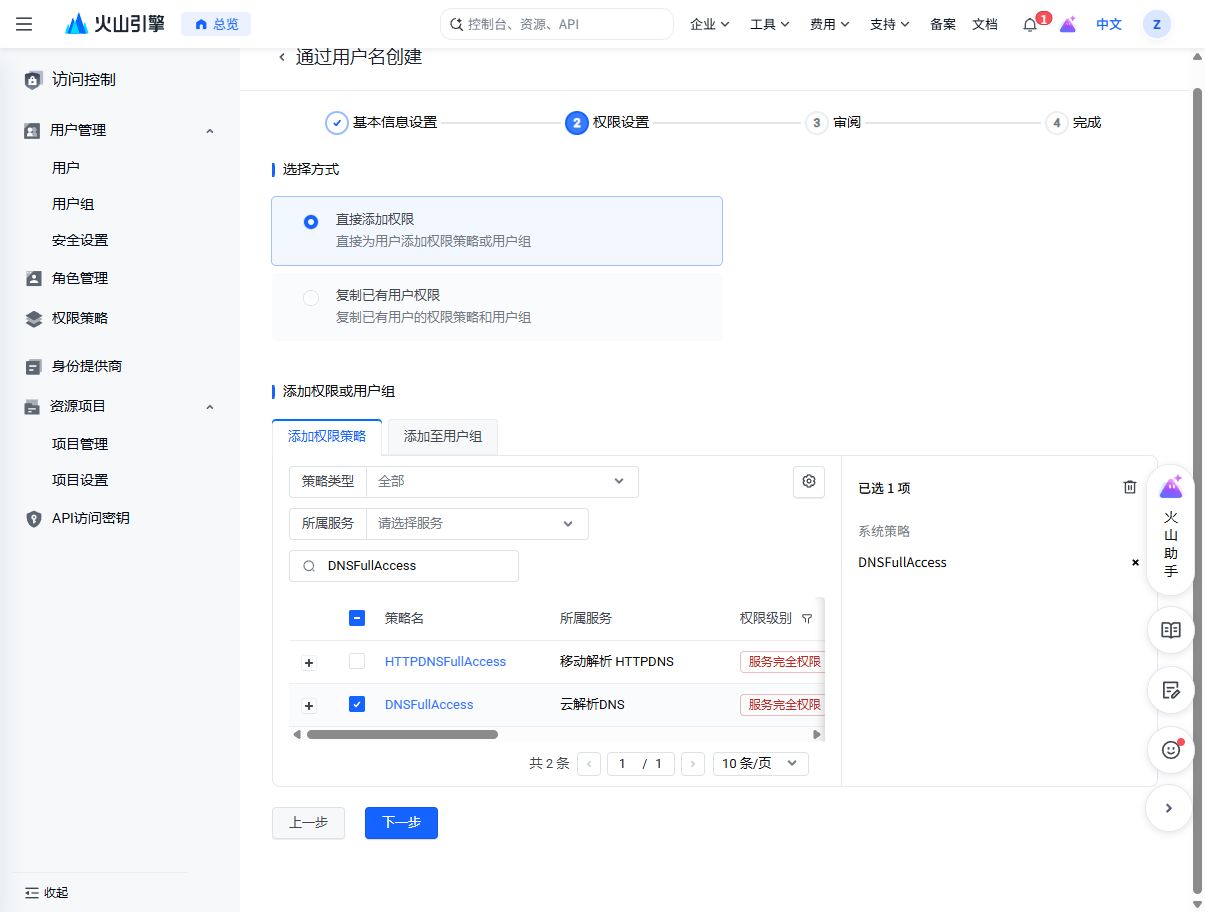Open 企业 header menu
The height and width of the screenshot is (912, 1205).
710,24
